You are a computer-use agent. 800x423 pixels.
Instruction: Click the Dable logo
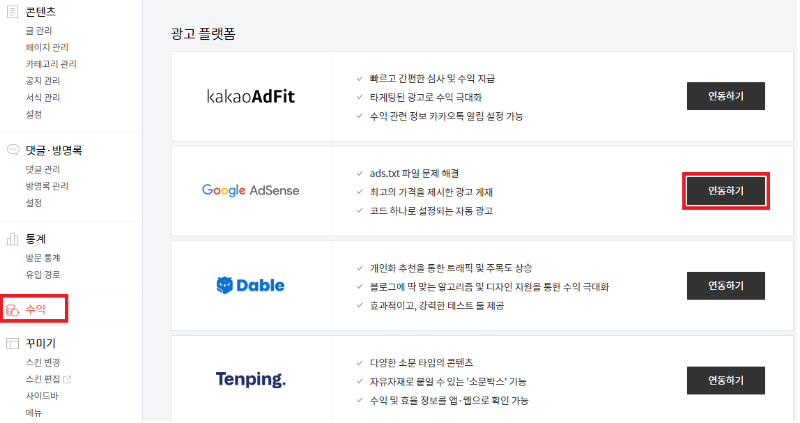[x=251, y=285]
